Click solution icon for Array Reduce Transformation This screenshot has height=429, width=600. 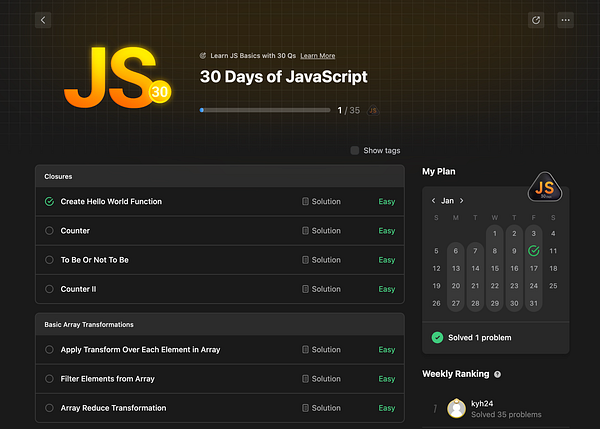pyautogui.click(x=305, y=408)
